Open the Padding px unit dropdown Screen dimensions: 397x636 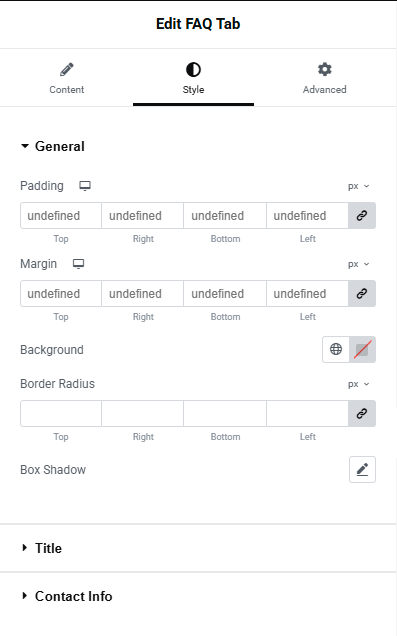pyautogui.click(x=358, y=186)
